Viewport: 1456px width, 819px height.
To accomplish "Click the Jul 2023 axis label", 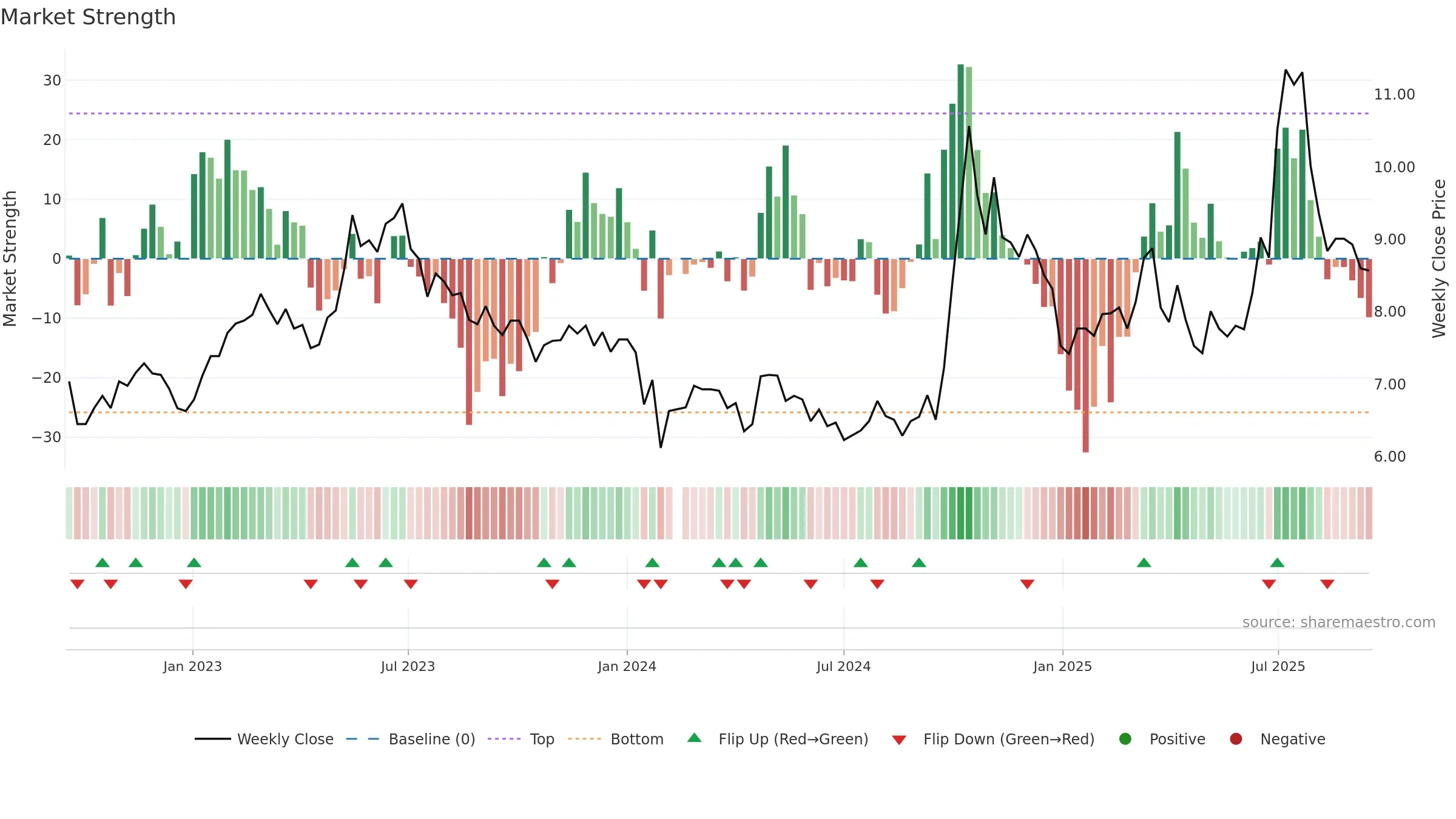I will [408, 666].
